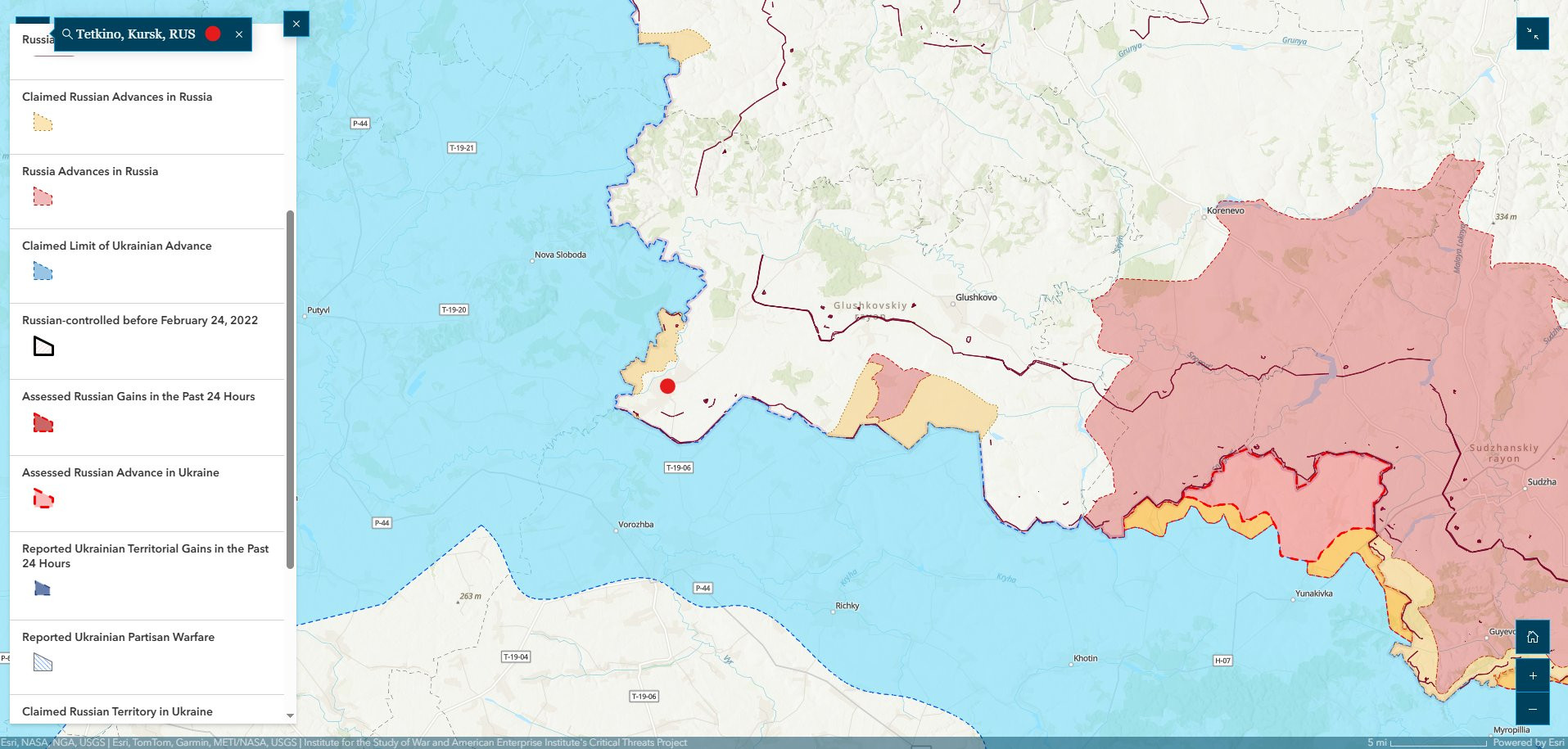This screenshot has height=749, width=1568.
Task: Click the Claimed Russian Advances in Russia swatch
Action: pos(43,123)
